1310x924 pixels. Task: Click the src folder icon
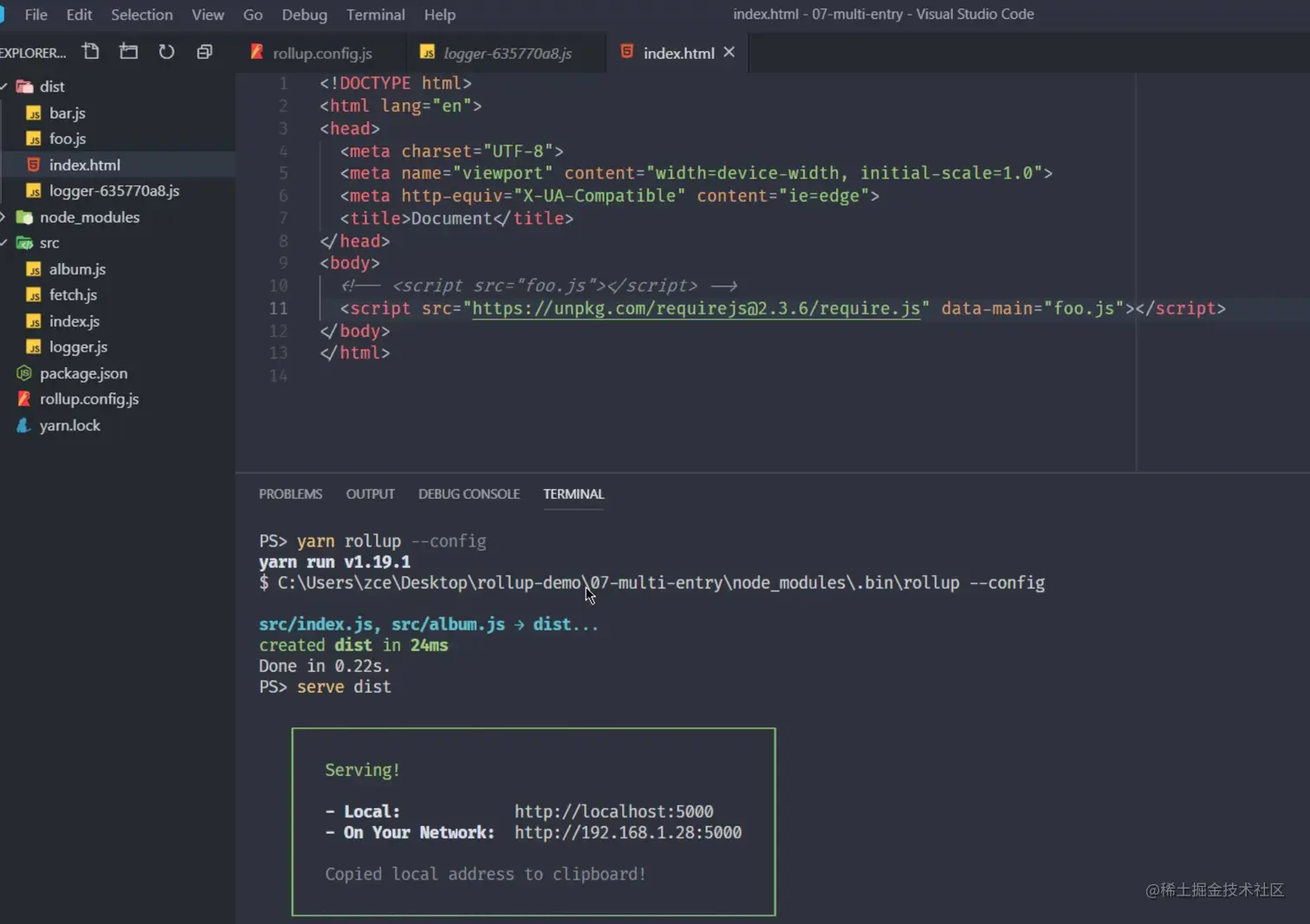coord(24,243)
